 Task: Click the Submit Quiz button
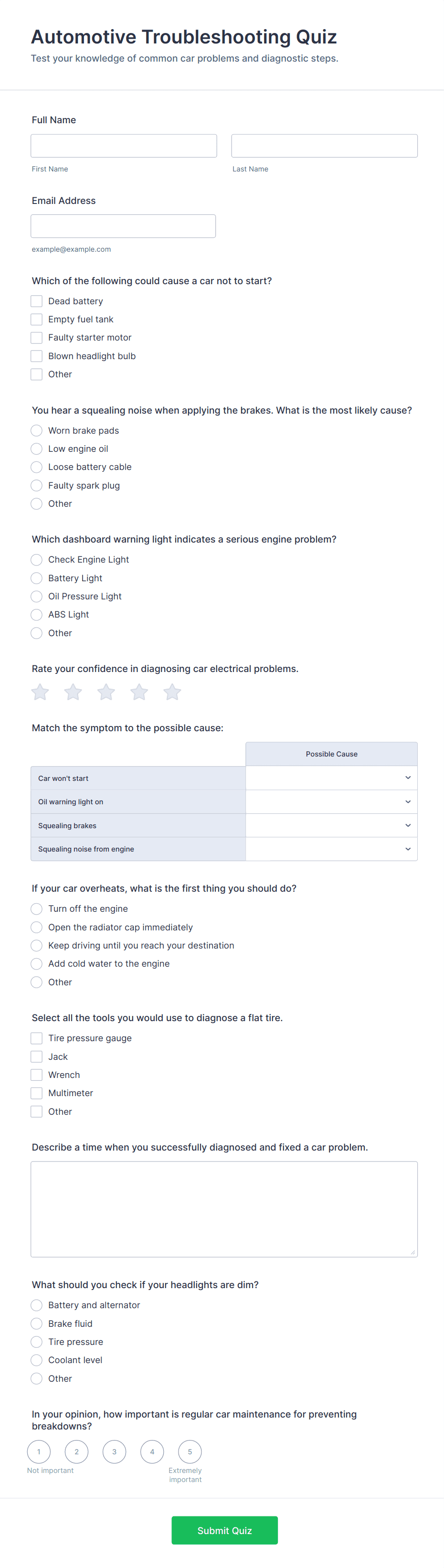click(224, 1530)
